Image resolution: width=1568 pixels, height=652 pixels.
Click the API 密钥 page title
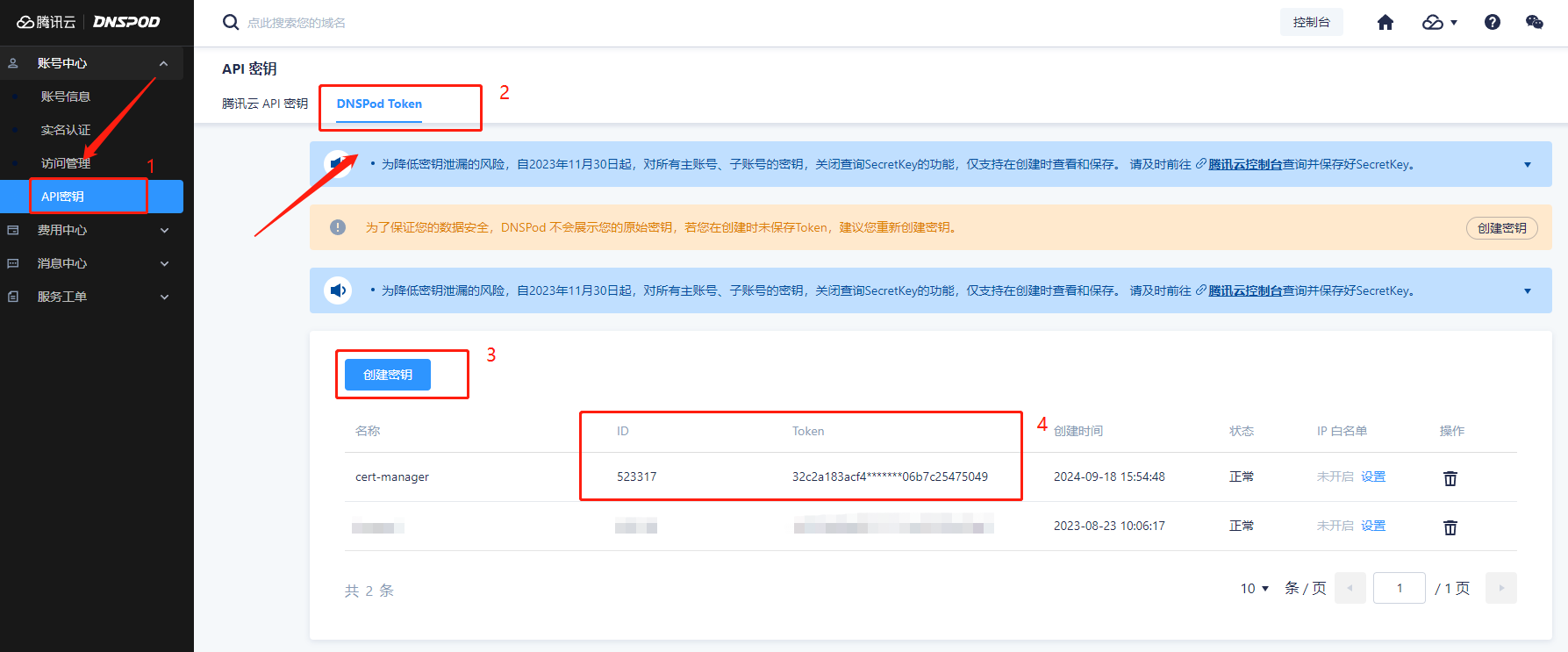249,68
